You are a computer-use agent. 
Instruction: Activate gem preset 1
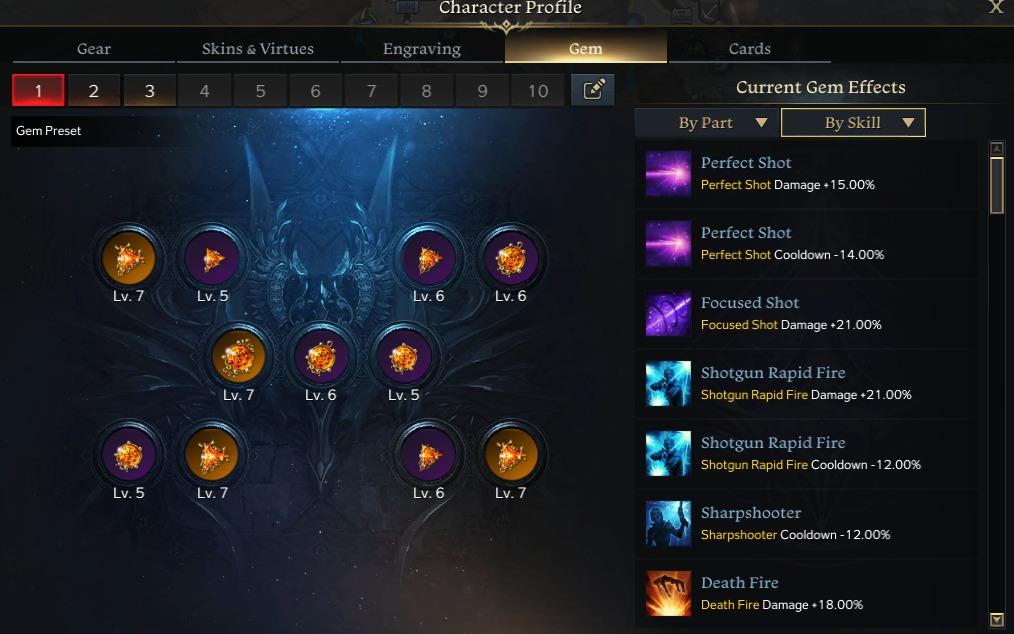pos(38,90)
